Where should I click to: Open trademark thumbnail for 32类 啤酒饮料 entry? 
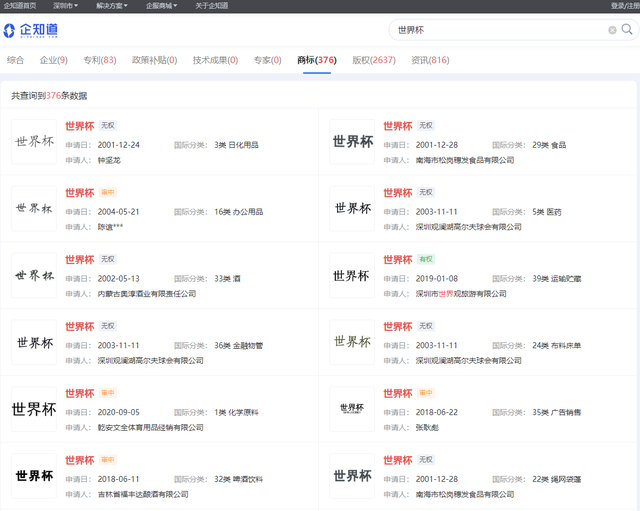pyautogui.click(x=34, y=476)
